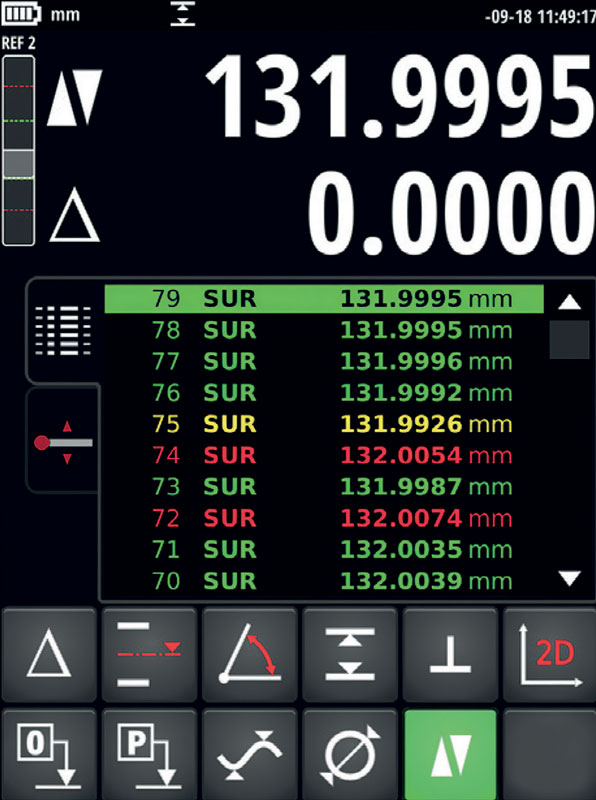
Task: Move the list up with the top arrow
Action: pos(569,303)
